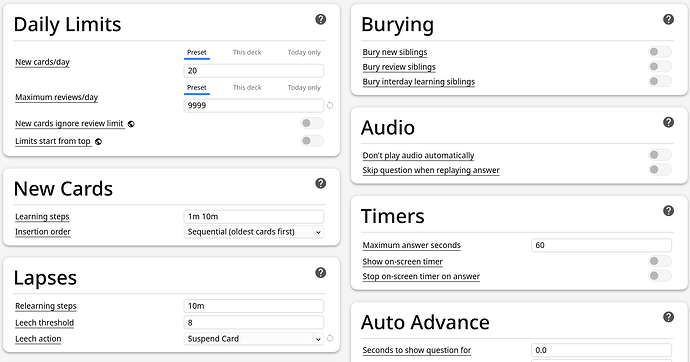Enable Bury new siblings

[660, 52]
